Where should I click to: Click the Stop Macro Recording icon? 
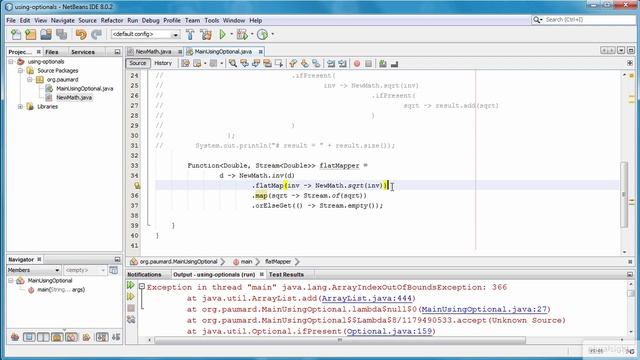(x=368, y=64)
